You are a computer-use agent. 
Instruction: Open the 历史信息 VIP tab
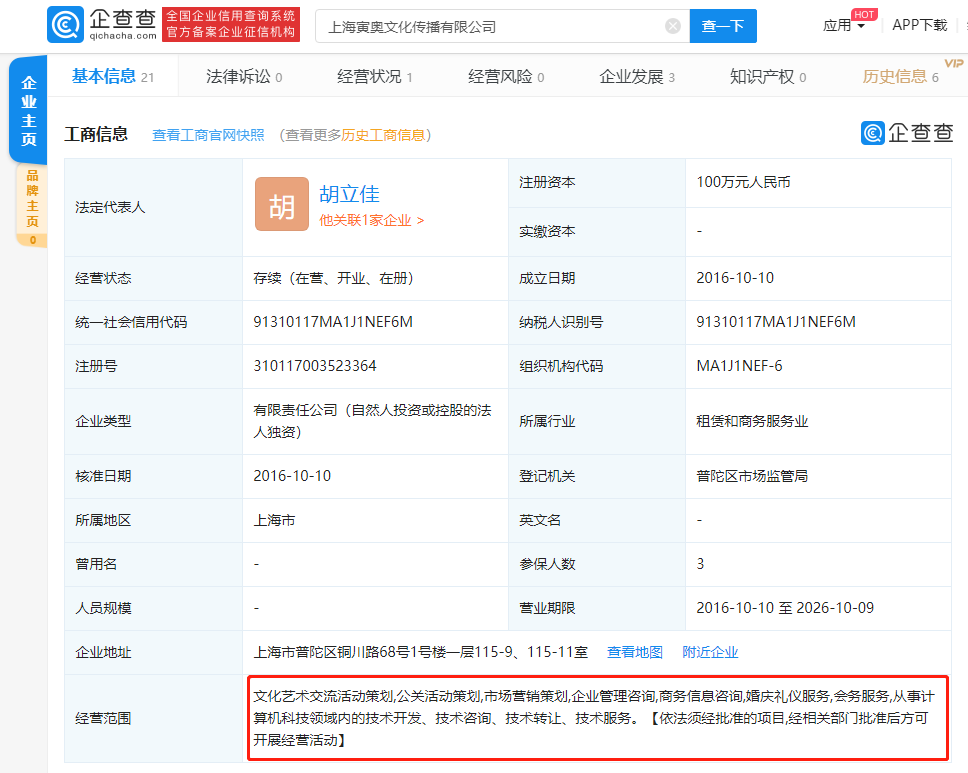[901, 77]
